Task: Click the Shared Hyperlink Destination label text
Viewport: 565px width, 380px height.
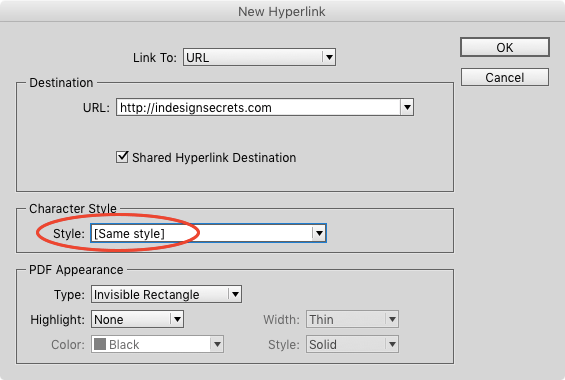Action: click(214, 158)
